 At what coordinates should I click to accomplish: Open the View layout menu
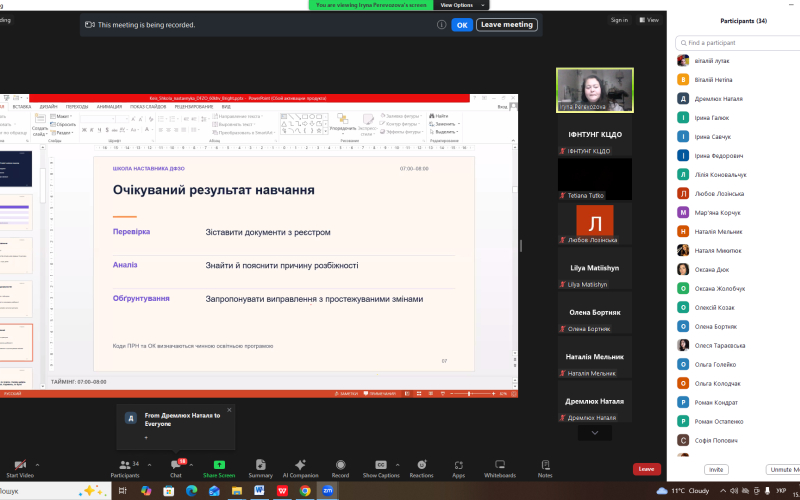click(649, 20)
